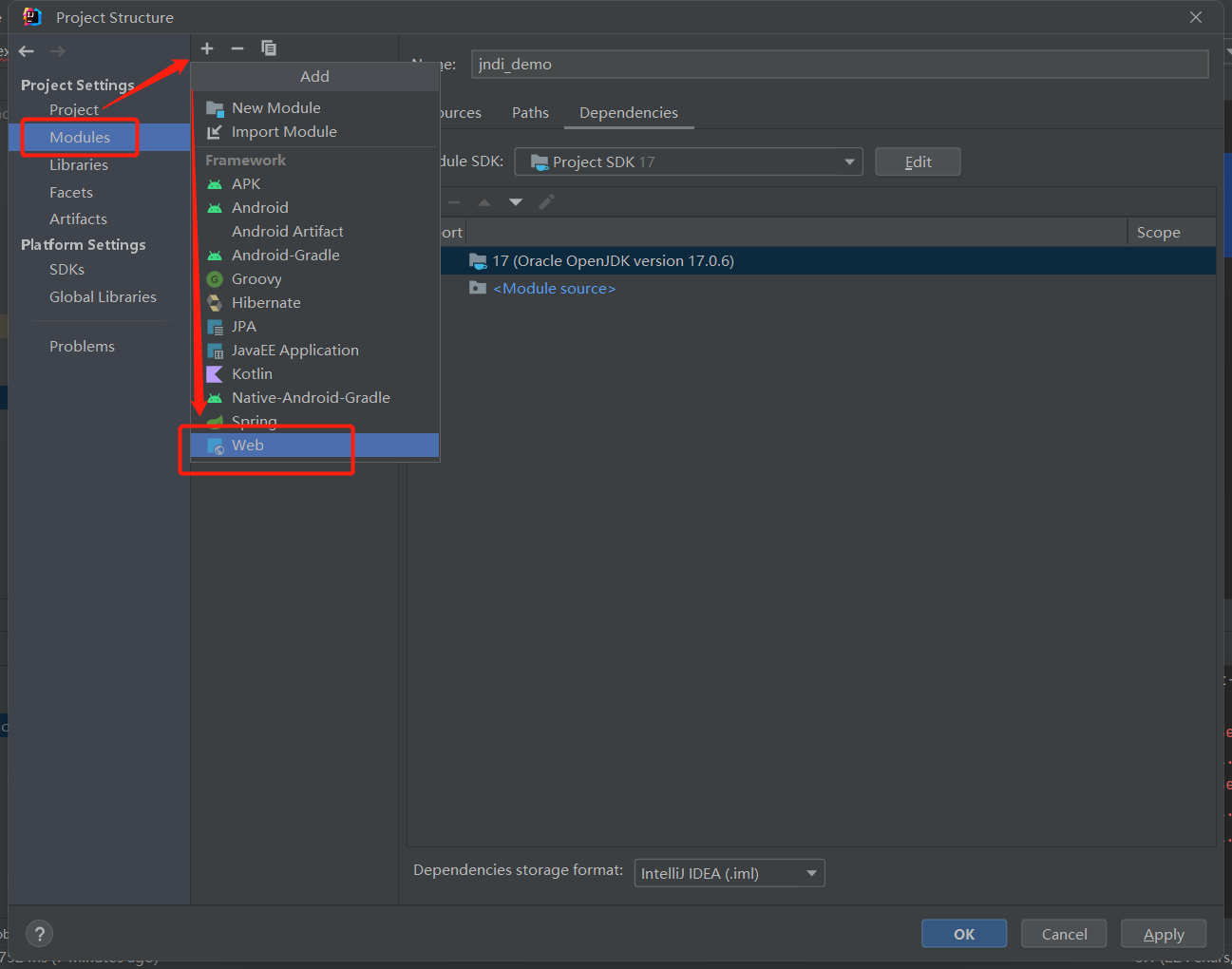The image size is (1232, 969).
Task: Open the Dependencies storage format dropdown
Action: pos(730,873)
